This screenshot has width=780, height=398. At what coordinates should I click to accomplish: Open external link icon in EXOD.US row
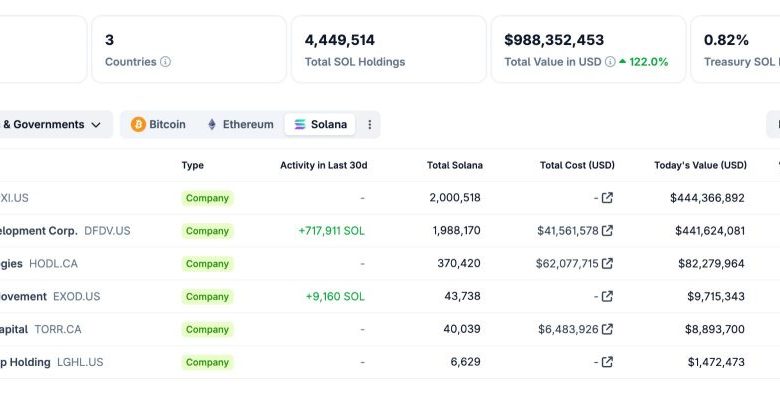pos(607,297)
